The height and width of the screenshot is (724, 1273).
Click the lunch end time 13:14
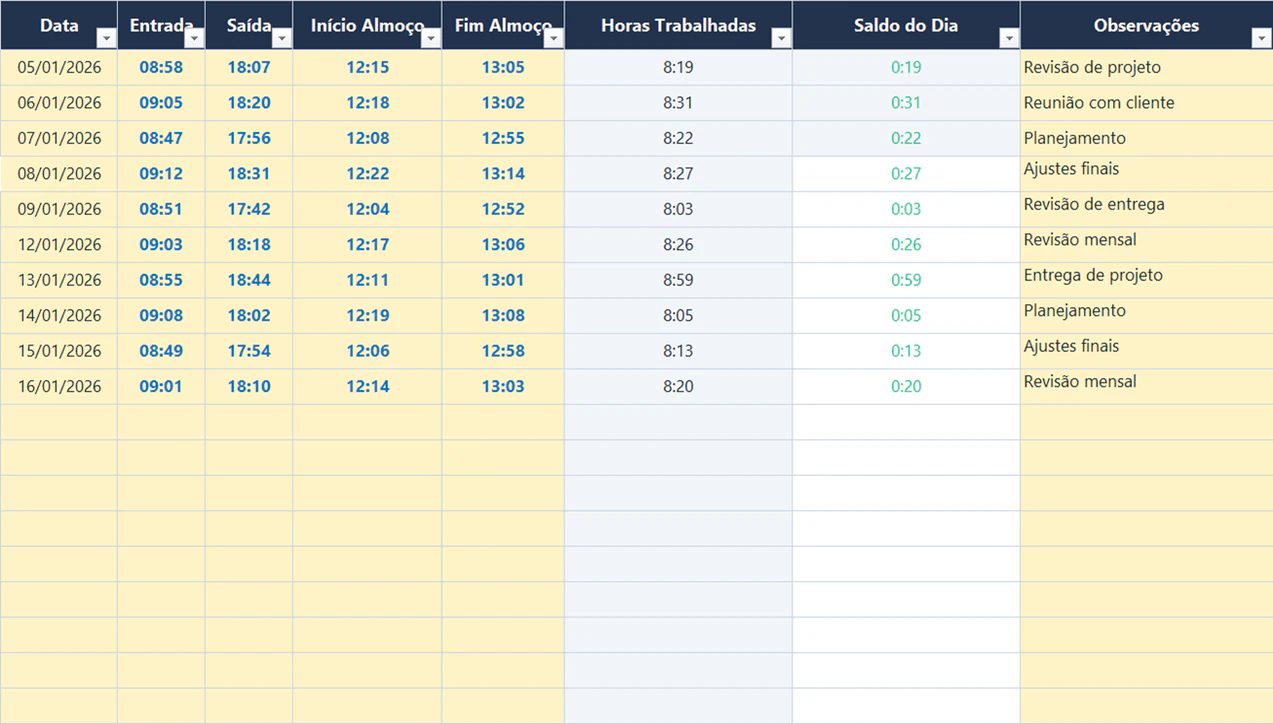503,173
